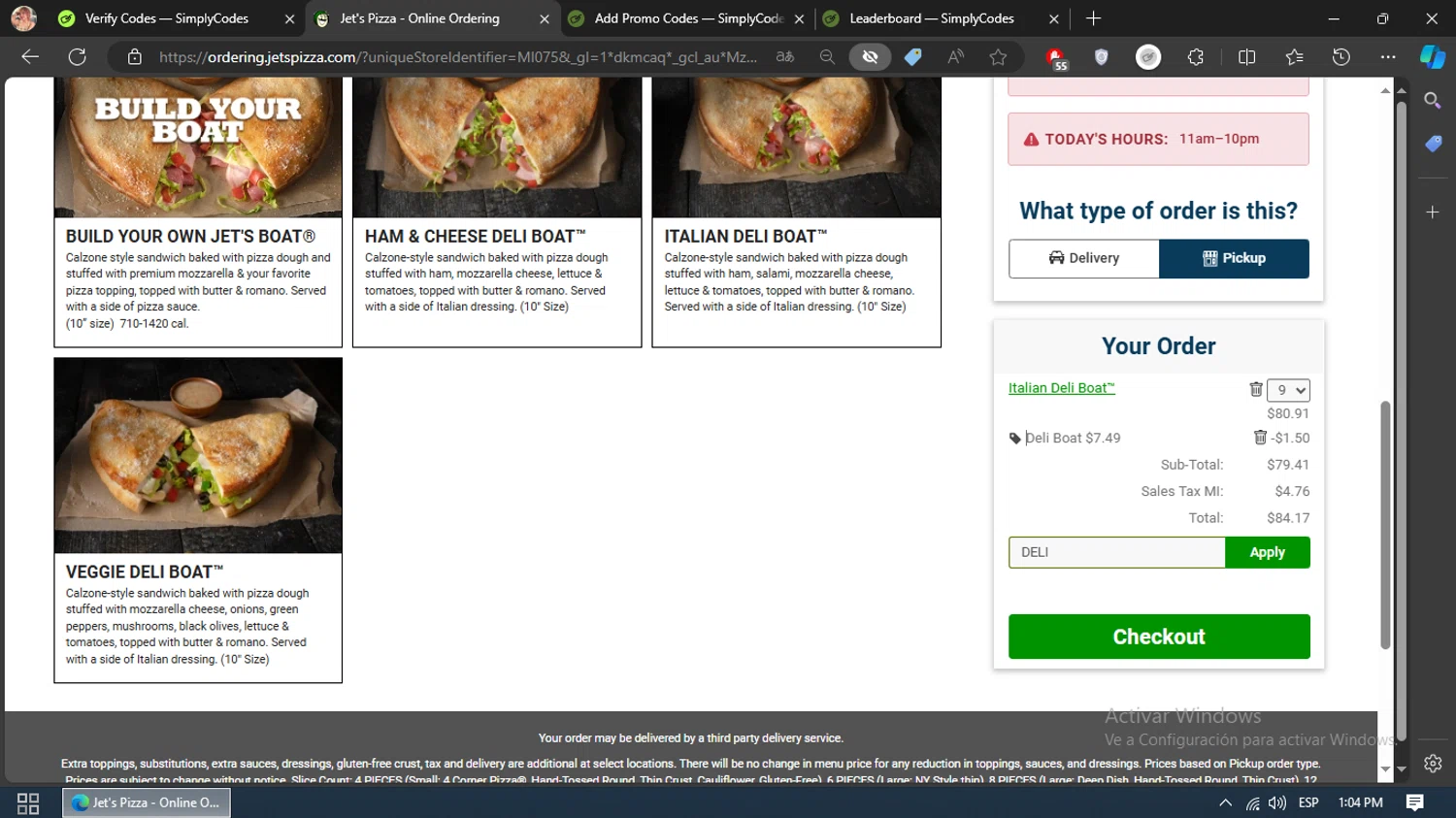Open the quantity dropdown showing 9
Viewport: 1456px width, 818px height.
click(x=1288, y=390)
